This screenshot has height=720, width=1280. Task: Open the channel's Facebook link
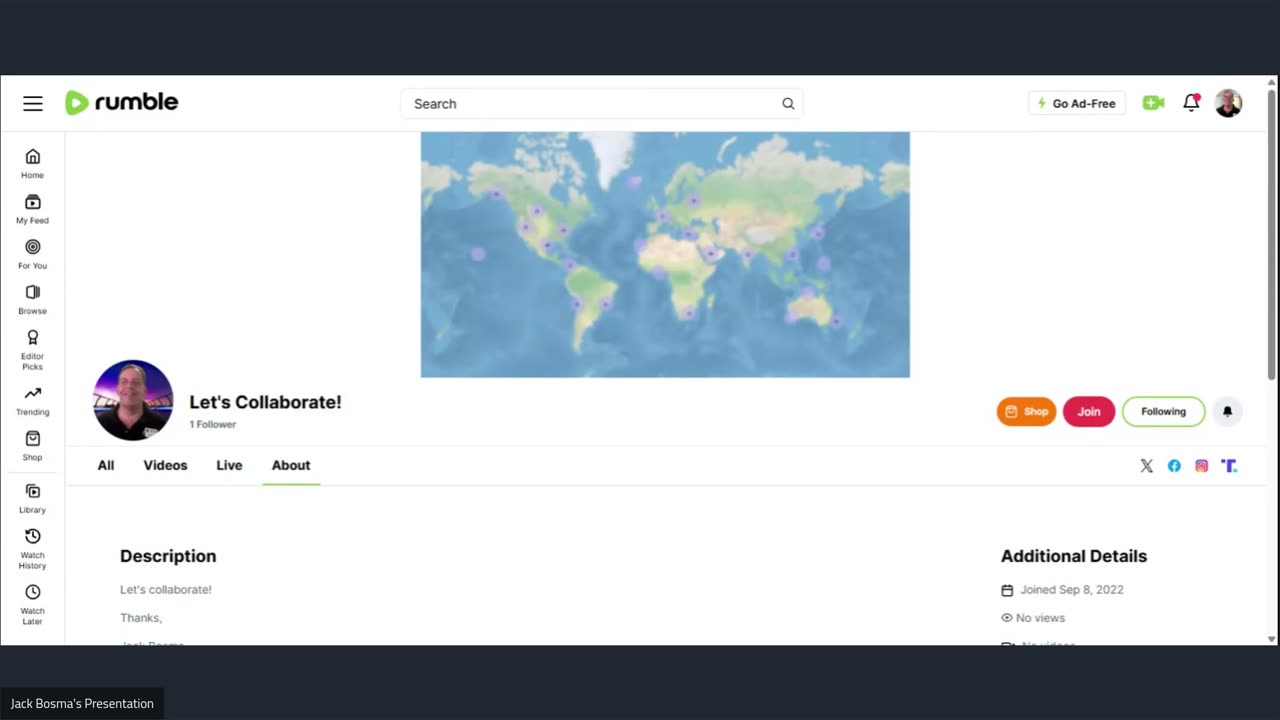1174,466
